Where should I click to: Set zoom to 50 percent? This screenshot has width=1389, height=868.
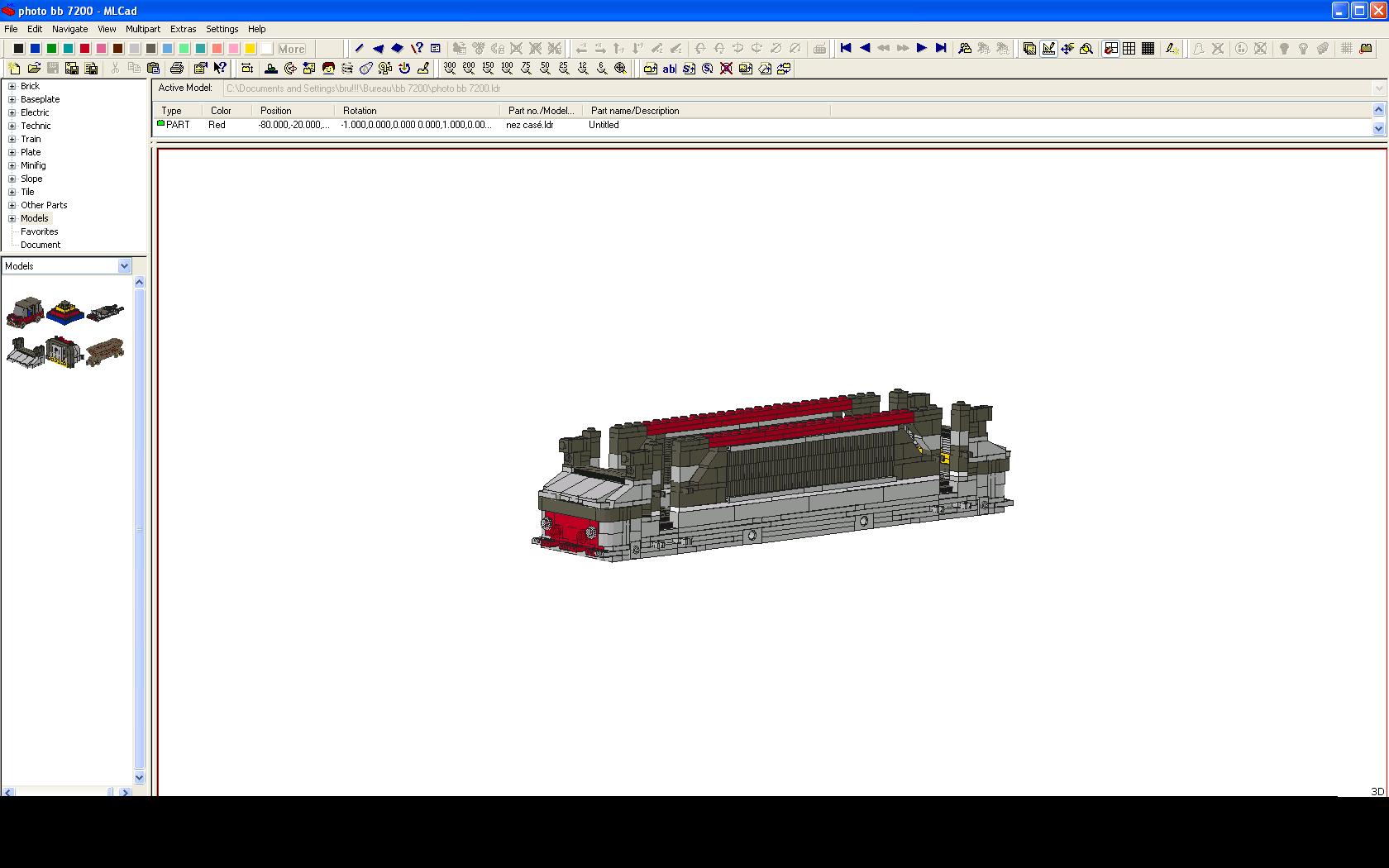tap(545, 69)
